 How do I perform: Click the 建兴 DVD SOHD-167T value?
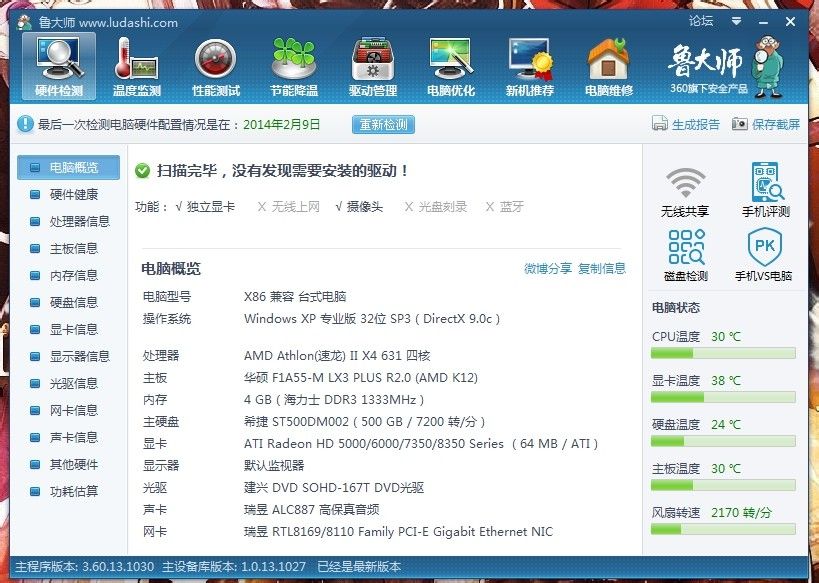(334, 488)
